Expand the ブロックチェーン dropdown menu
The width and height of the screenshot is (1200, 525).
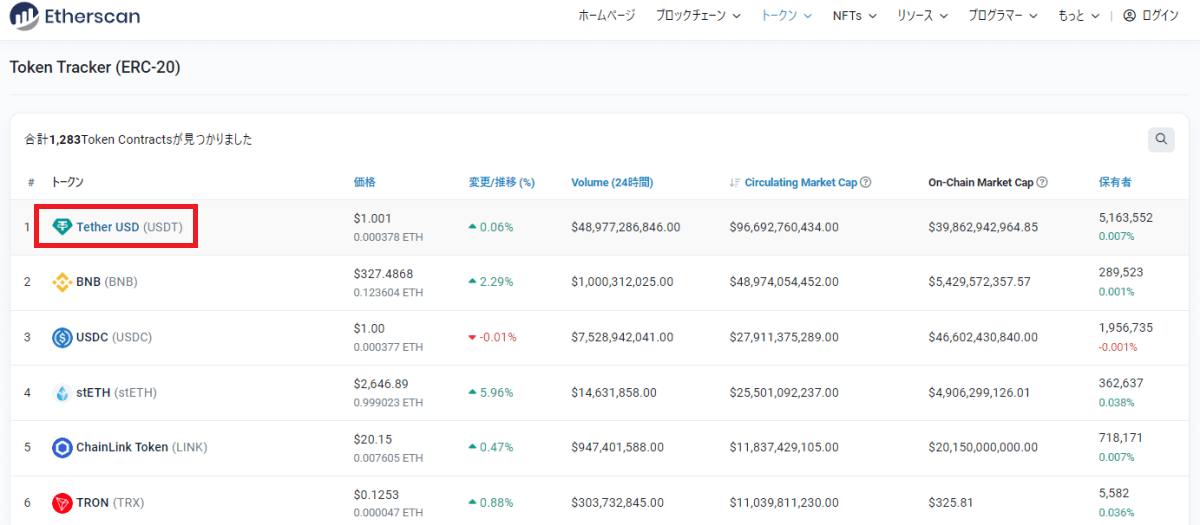[698, 16]
